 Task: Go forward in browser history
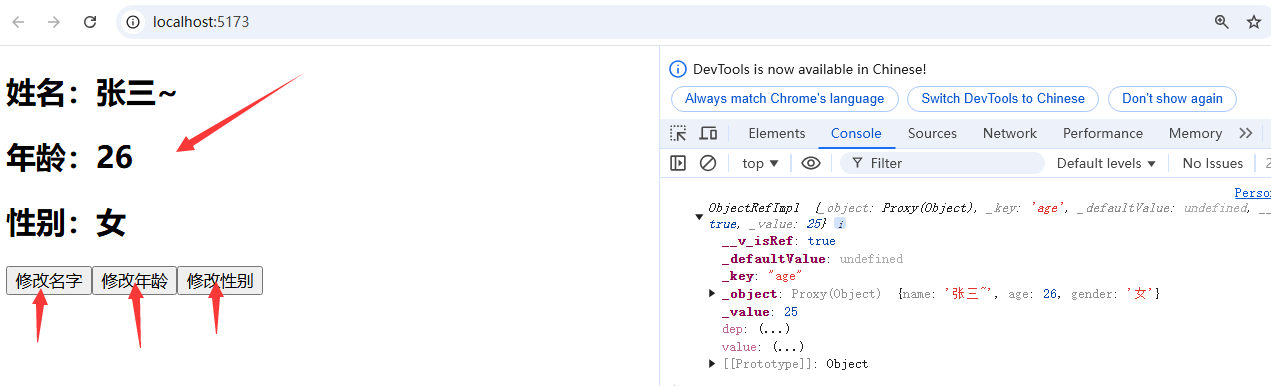click(x=54, y=22)
